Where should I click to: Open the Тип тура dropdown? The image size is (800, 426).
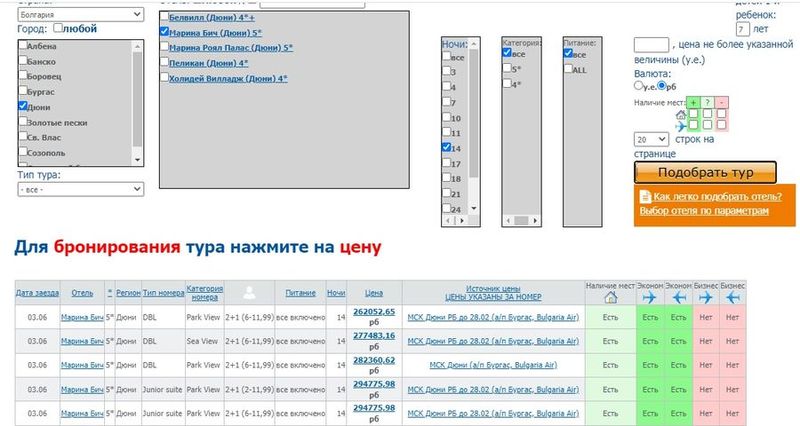pos(81,189)
